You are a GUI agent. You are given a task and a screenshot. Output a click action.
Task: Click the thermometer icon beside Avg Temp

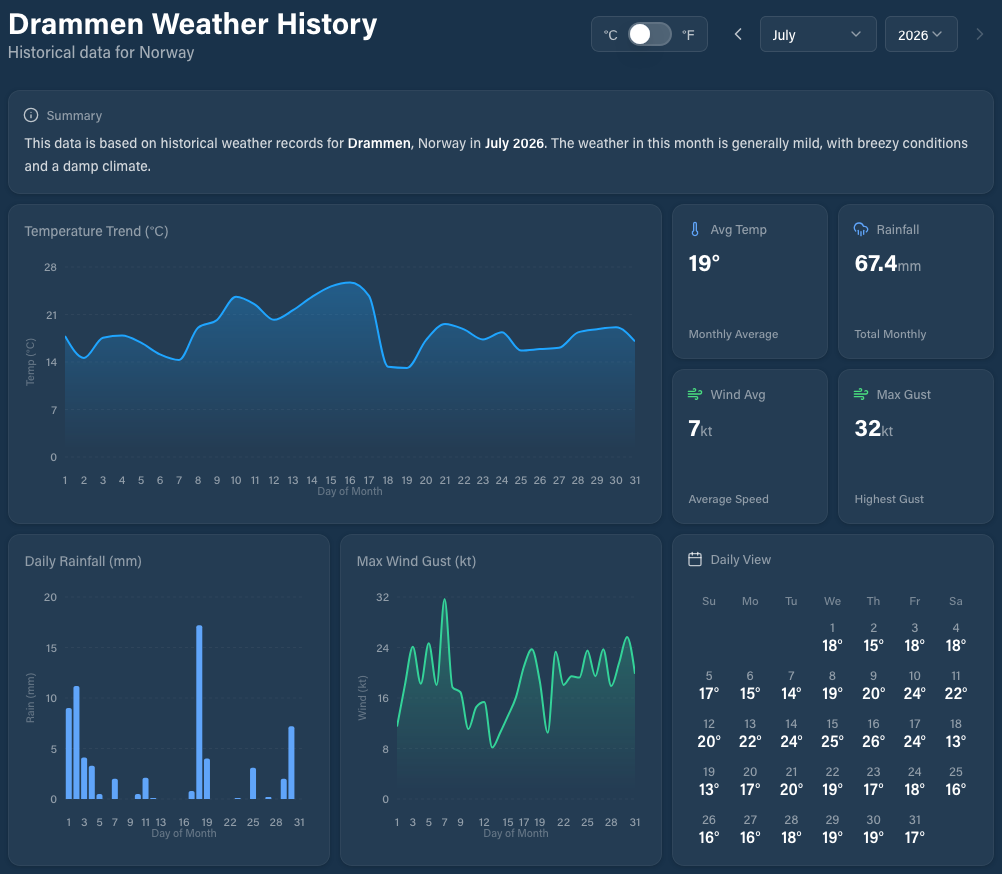695,229
